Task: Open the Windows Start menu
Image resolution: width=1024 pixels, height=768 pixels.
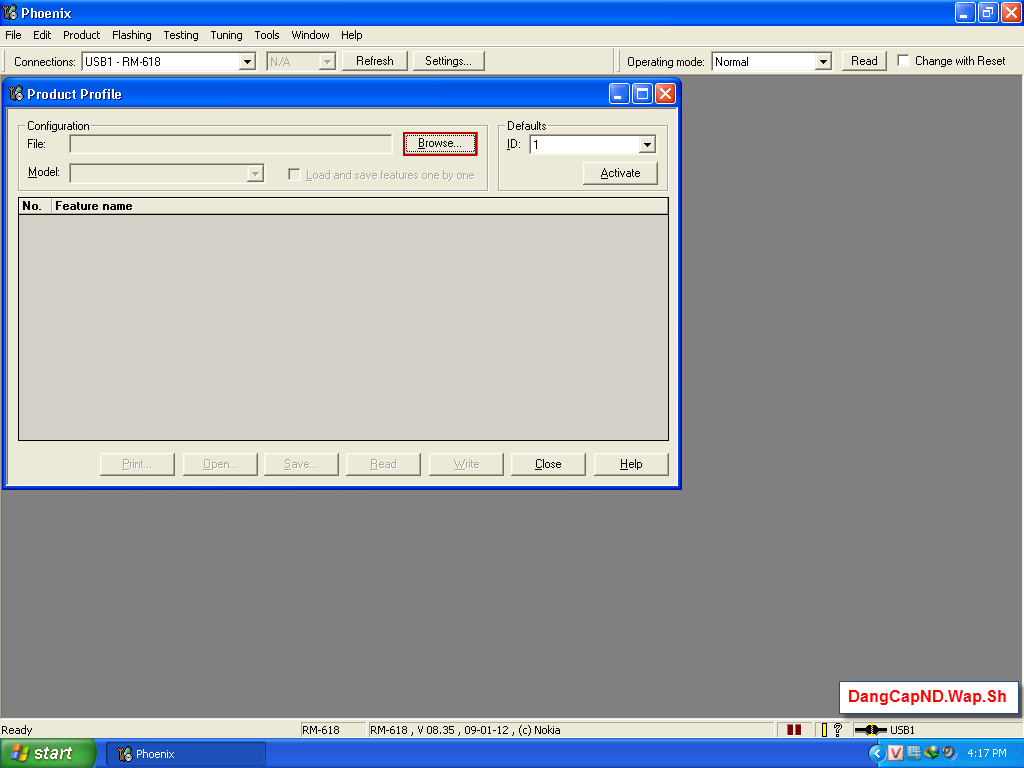Action: [48, 753]
